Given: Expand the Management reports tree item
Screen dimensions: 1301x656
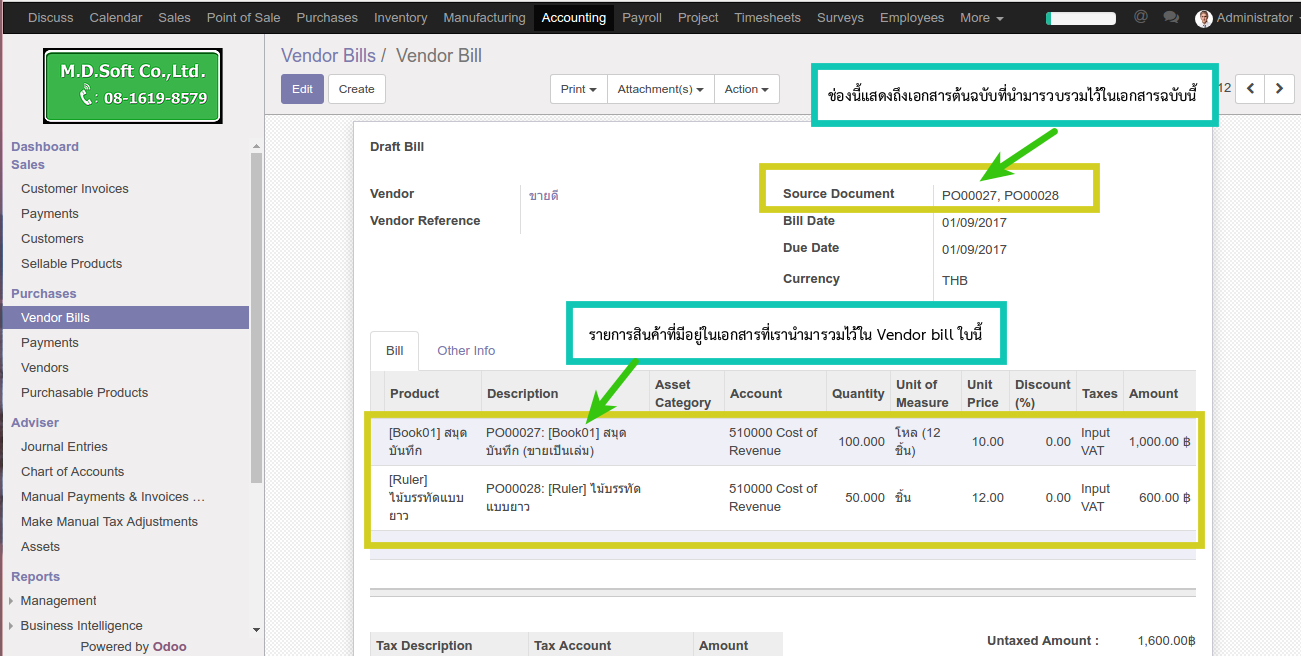Looking at the screenshot, I should pyautogui.click(x=58, y=601).
